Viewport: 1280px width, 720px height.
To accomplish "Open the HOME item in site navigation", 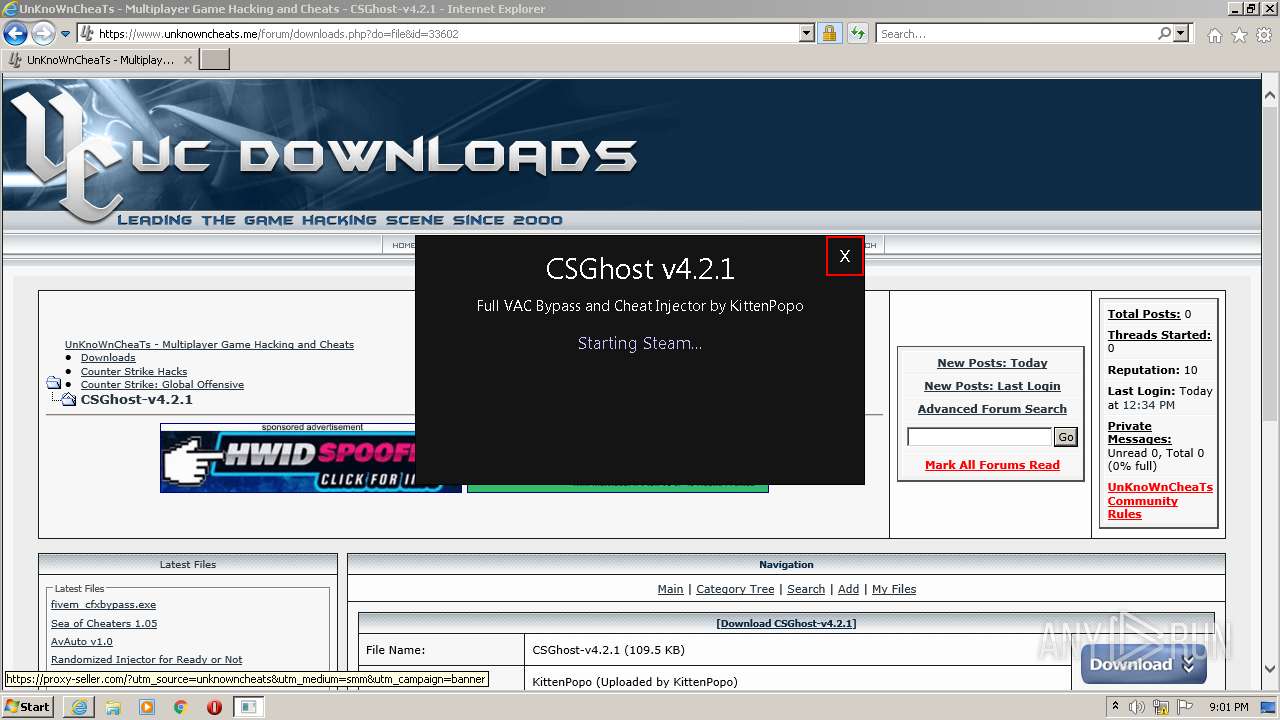I will pos(403,245).
